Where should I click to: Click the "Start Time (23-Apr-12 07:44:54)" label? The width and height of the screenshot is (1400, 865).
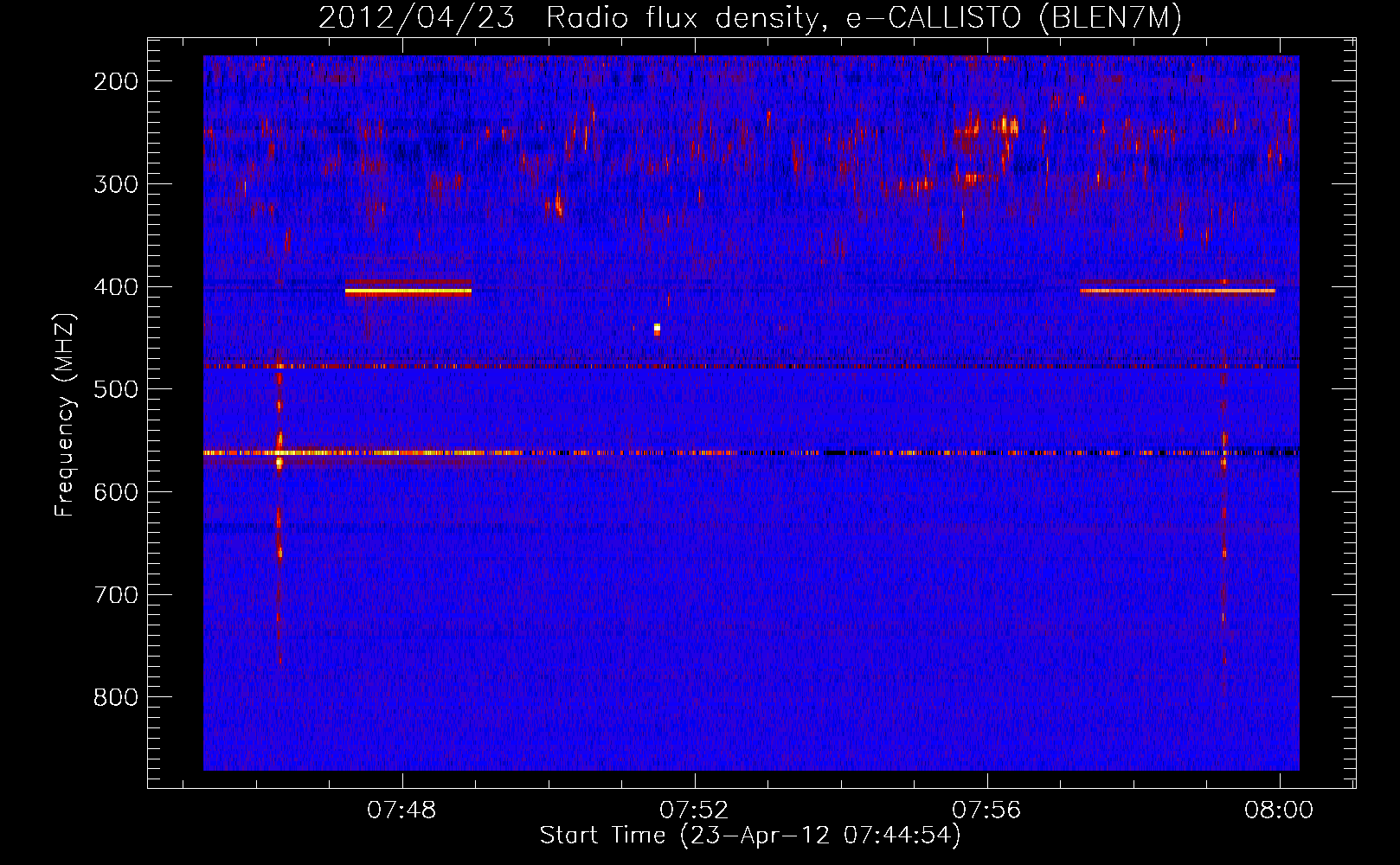click(750, 836)
